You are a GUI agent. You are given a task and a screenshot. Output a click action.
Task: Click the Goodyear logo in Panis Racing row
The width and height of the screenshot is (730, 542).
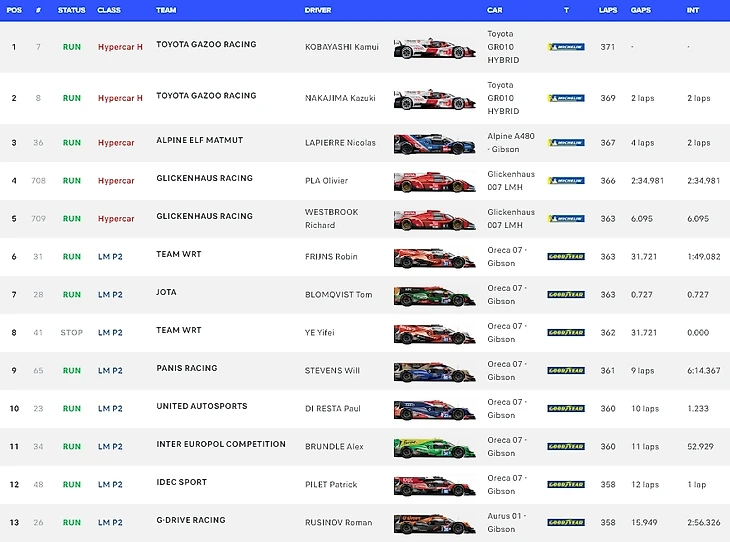point(566,371)
